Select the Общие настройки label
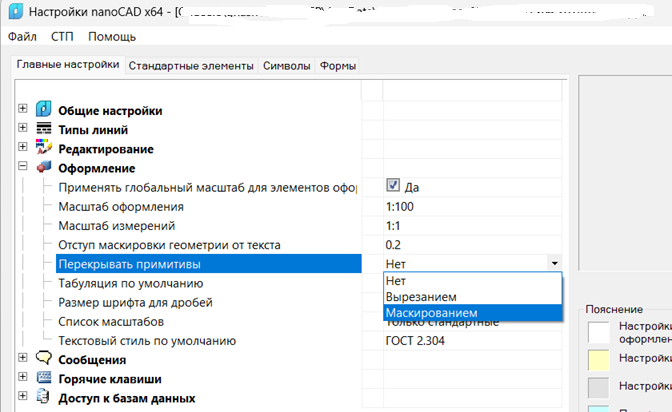Viewport: 672px width, 412px height. [110, 111]
